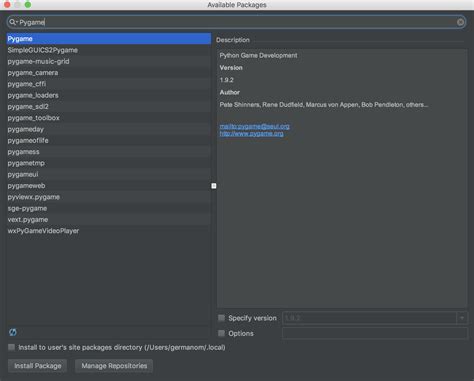The image size is (474, 381).
Task: Click the Options text input field
Action: (x=375, y=333)
